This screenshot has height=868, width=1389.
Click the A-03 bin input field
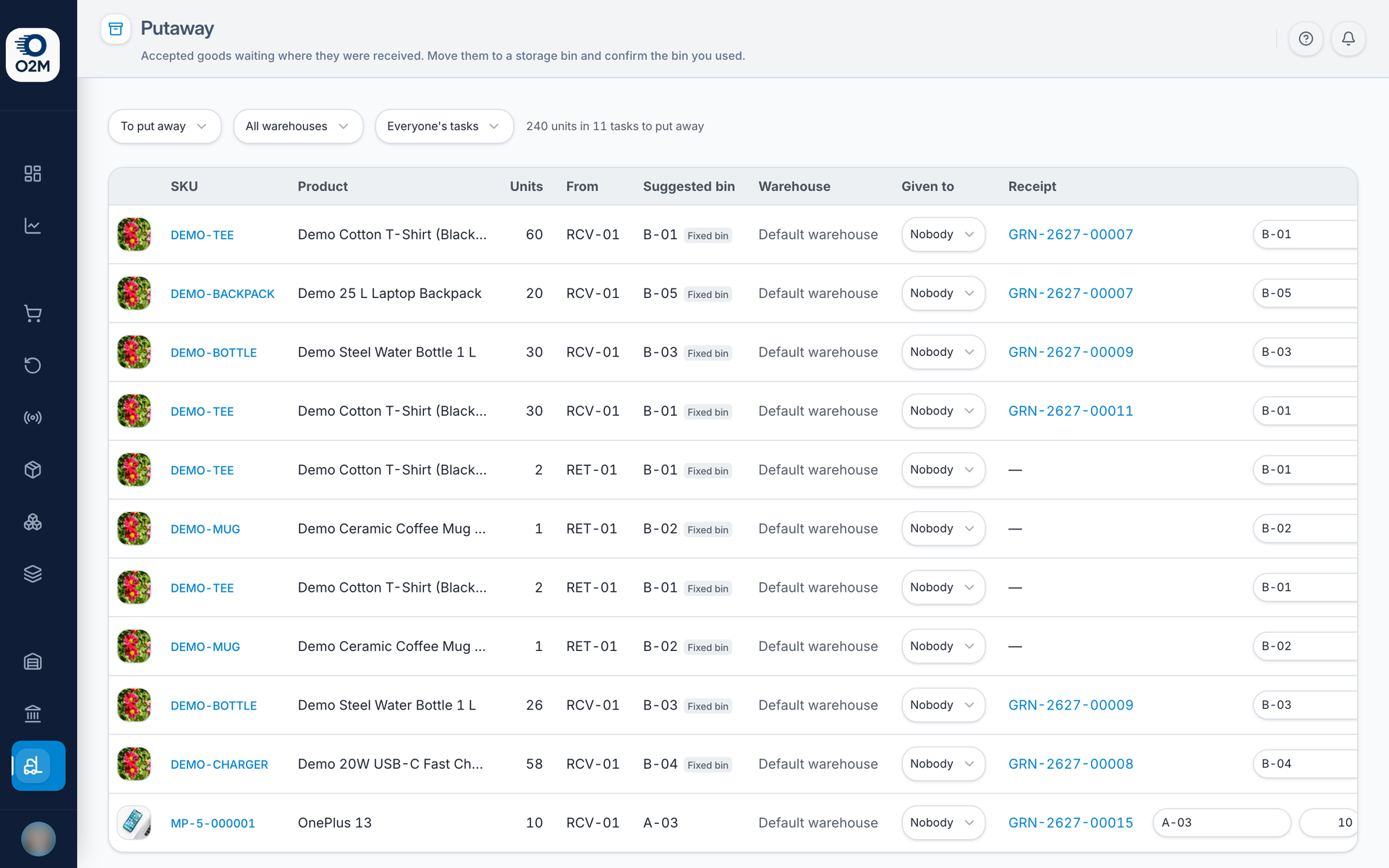(1222, 823)
